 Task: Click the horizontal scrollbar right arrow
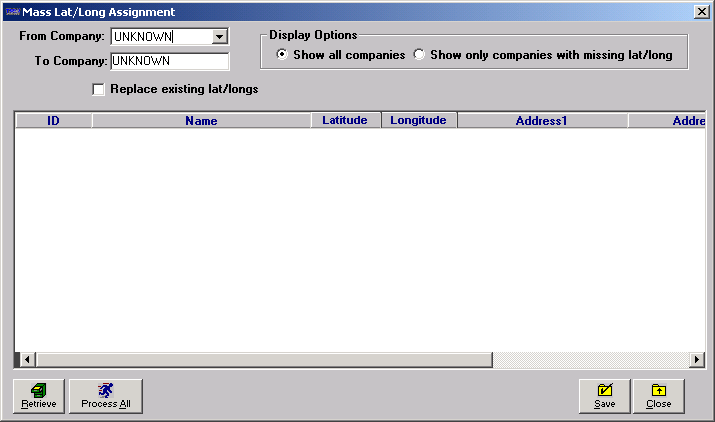[x=696, y=359]
